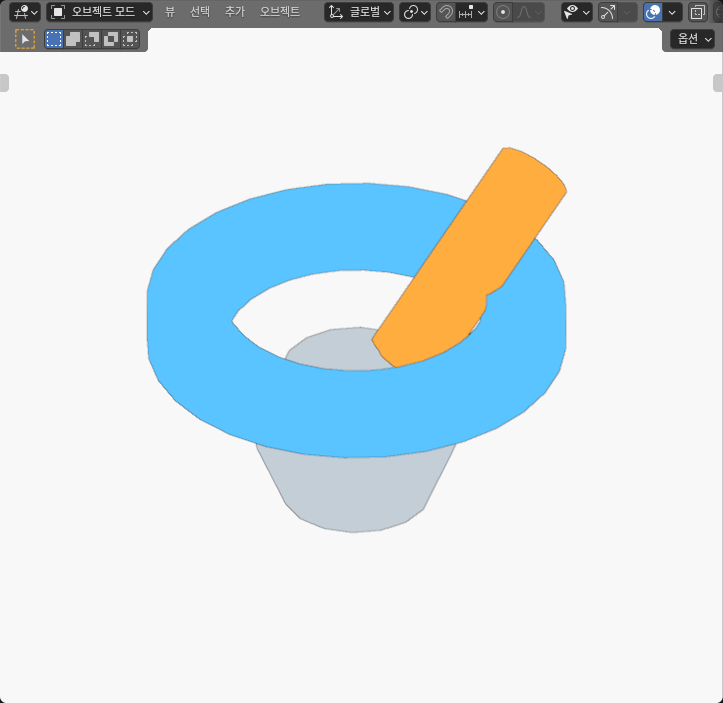Toggle proportional editing
Screen dimensions: 723x703
click(503, 12)
